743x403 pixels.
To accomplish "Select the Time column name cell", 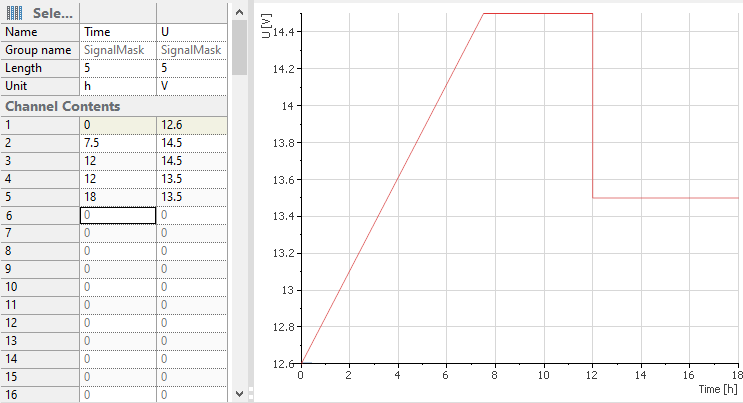I will (x=118, y=32).
